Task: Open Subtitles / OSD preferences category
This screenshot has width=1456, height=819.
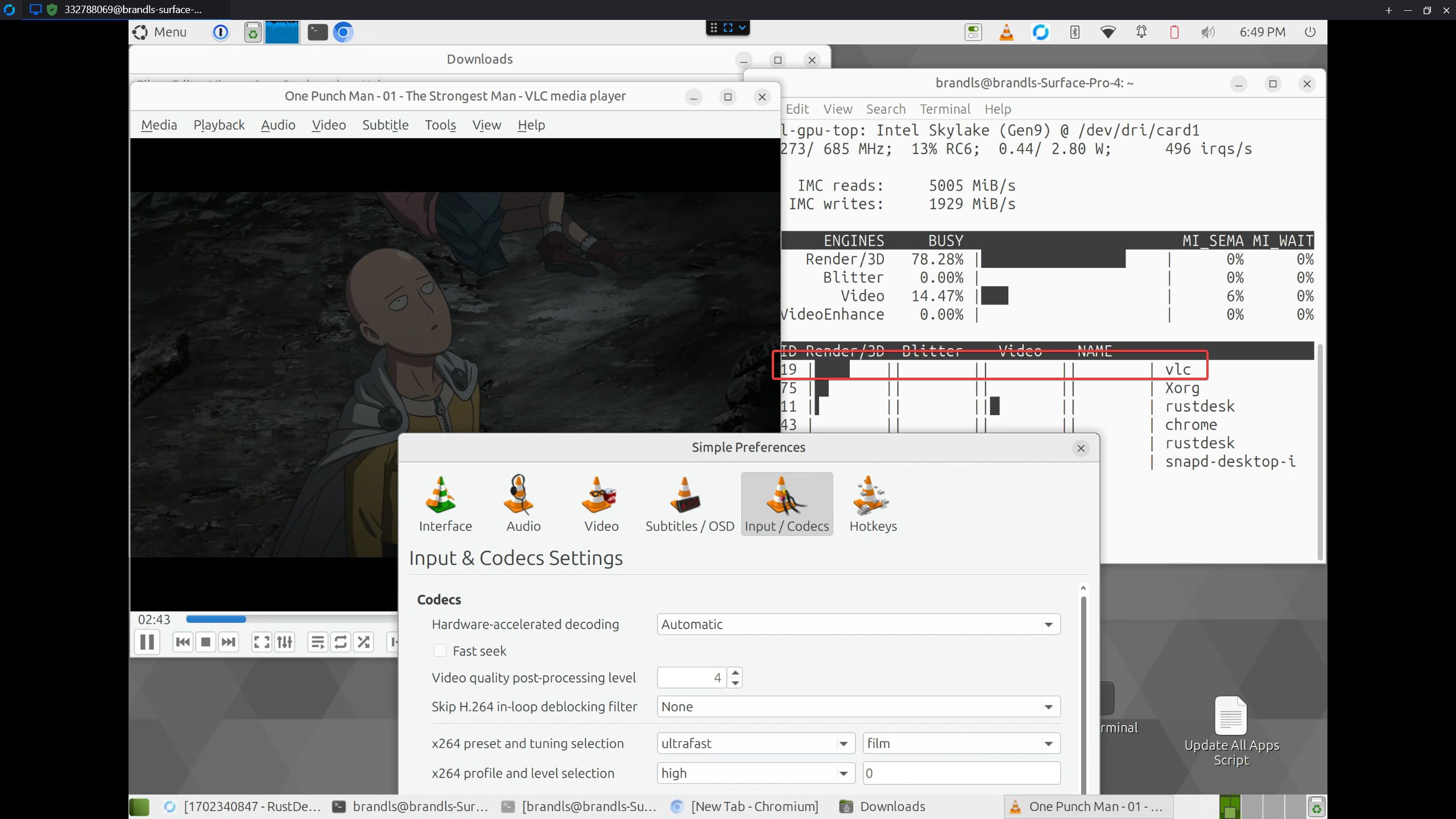Action: [689, 504]
